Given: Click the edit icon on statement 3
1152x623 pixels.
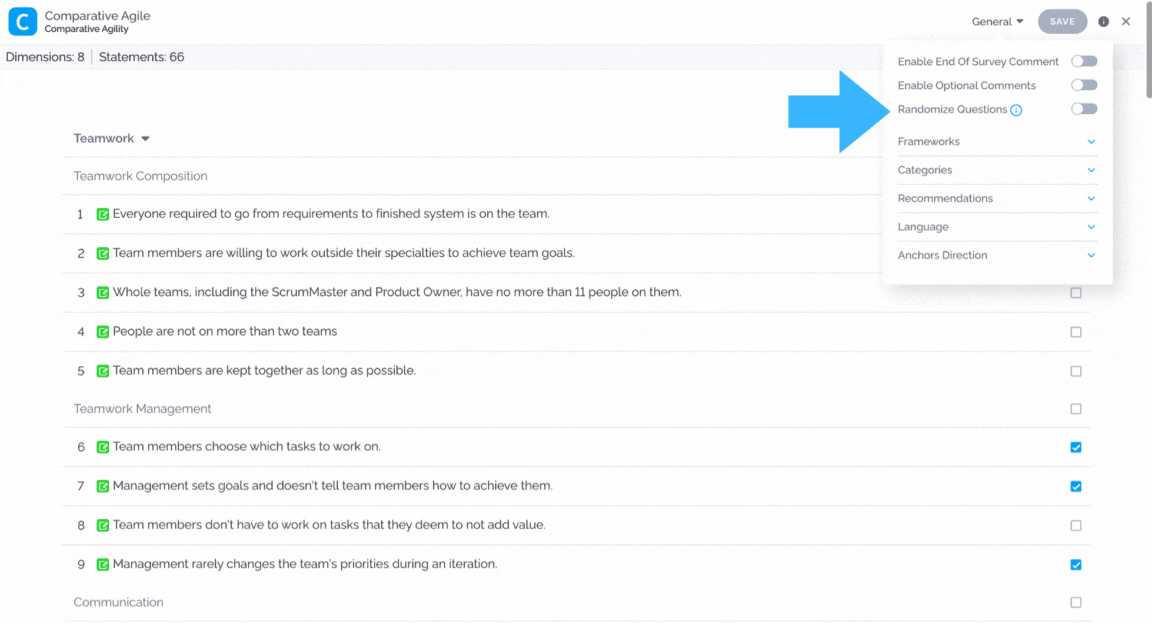Looking at the screenshot, I should tap(103, 292).
